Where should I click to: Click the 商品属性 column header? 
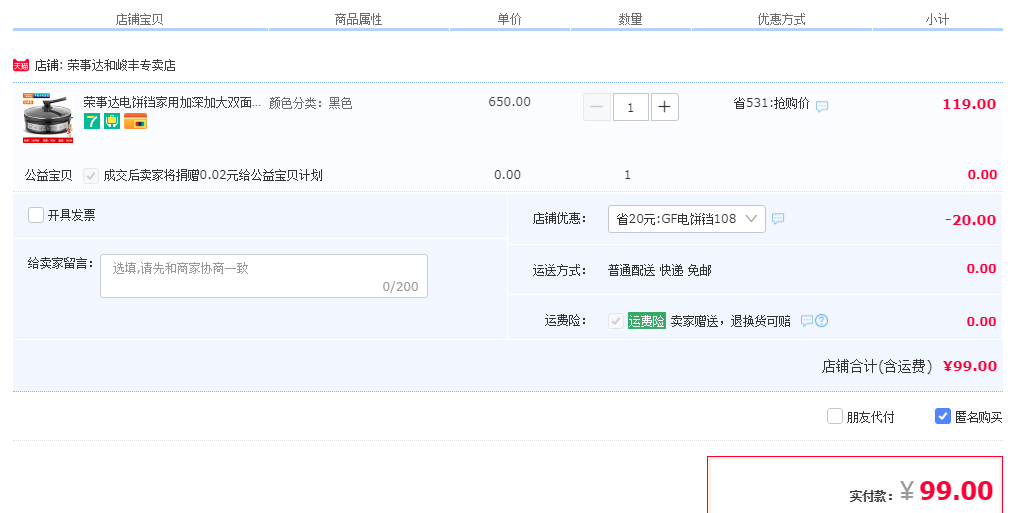[x=358, y=20]
